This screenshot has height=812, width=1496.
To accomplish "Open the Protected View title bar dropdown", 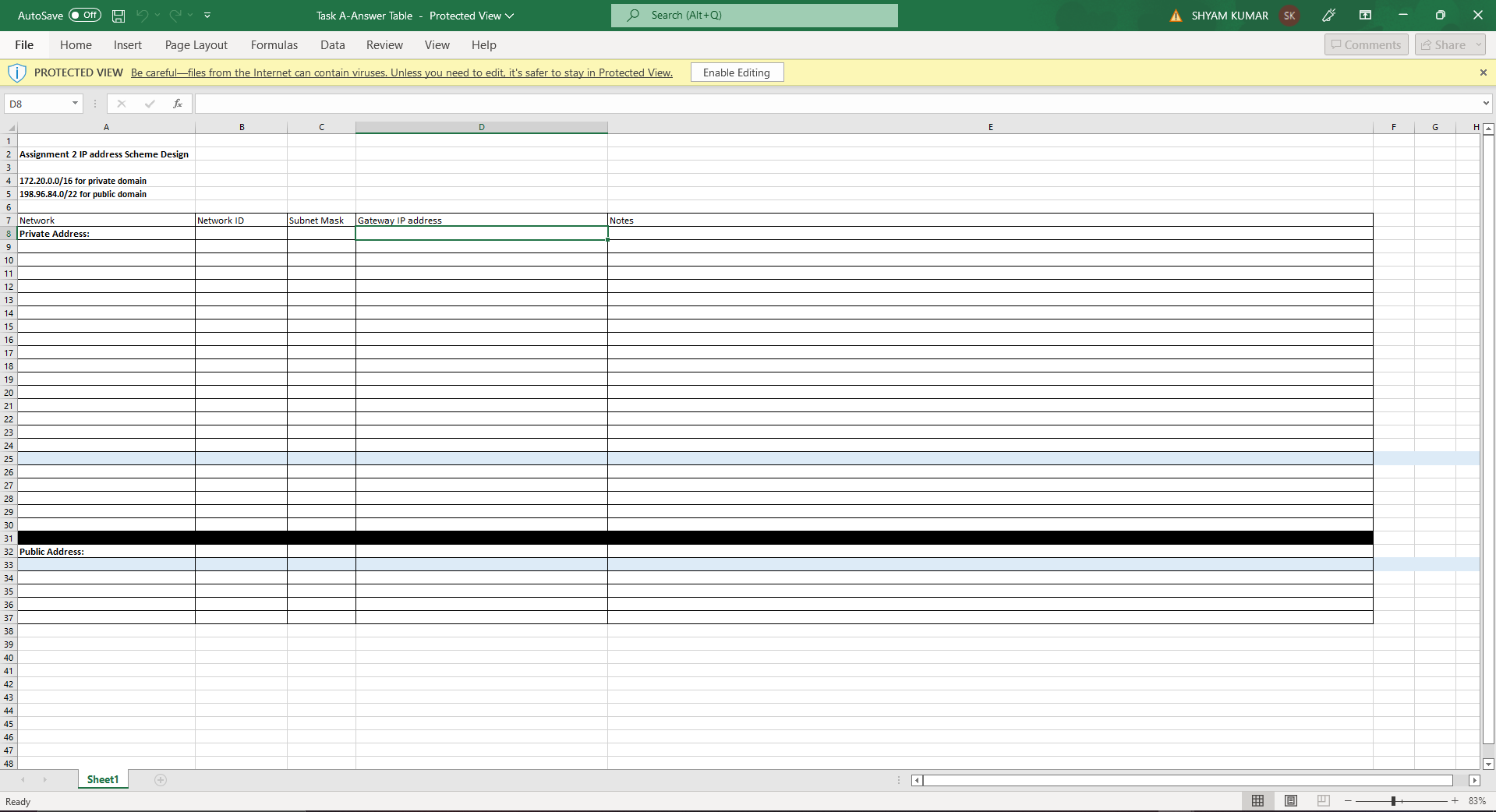I will coord(509,16).
